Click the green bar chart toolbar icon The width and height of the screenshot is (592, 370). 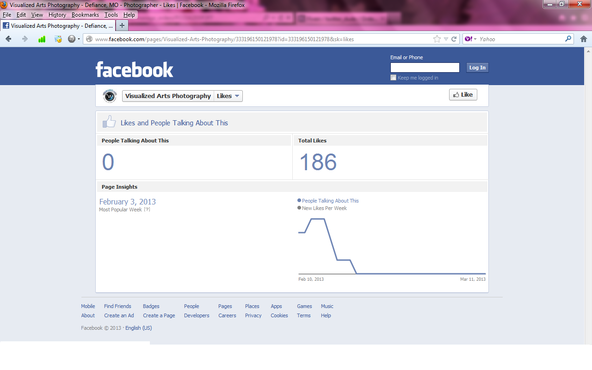click(x=42, y=39)
